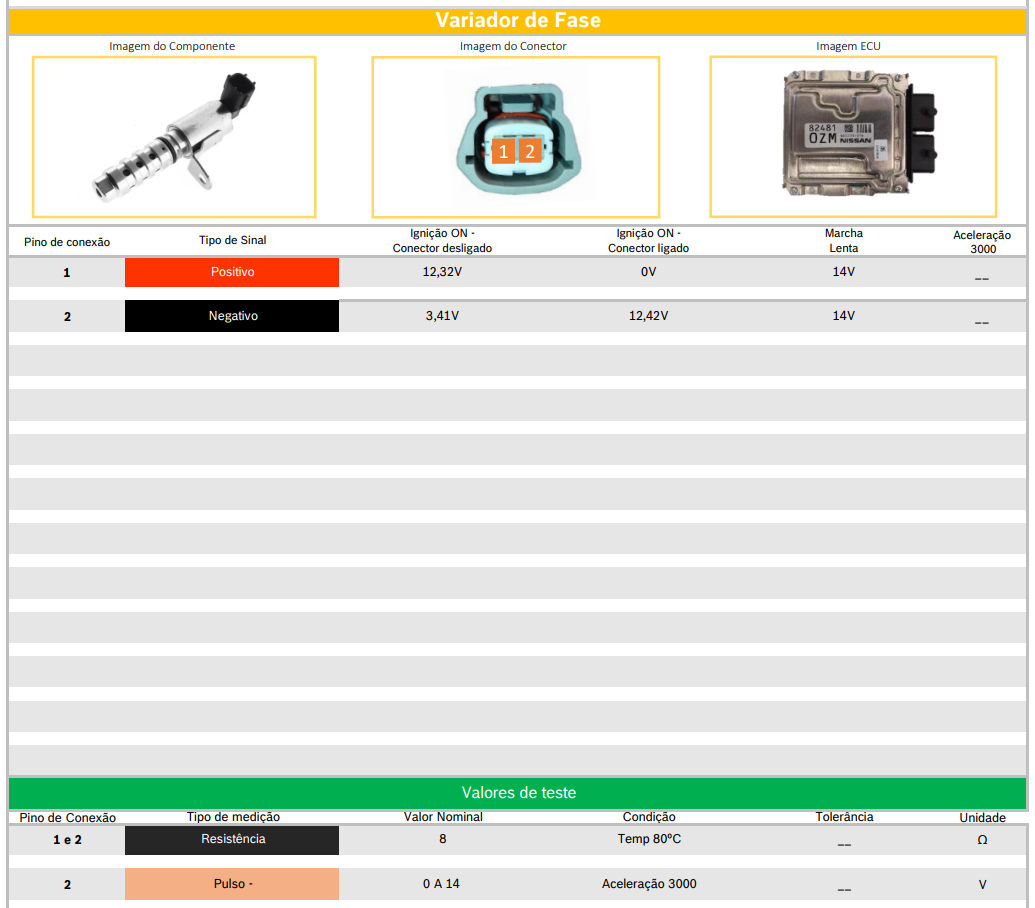Click '14V' in Positivo row
1035x908 pixels.
click(844, 272)
